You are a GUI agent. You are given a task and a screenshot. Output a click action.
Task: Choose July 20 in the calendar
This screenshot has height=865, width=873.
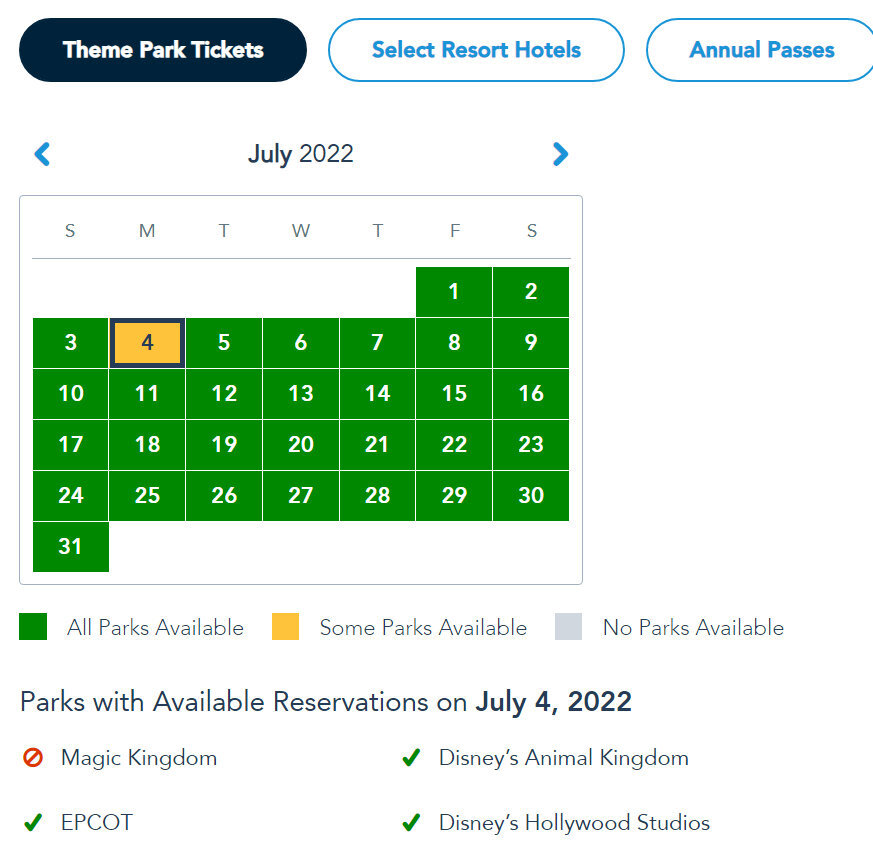pyautogui.click(x=301, y=445)
